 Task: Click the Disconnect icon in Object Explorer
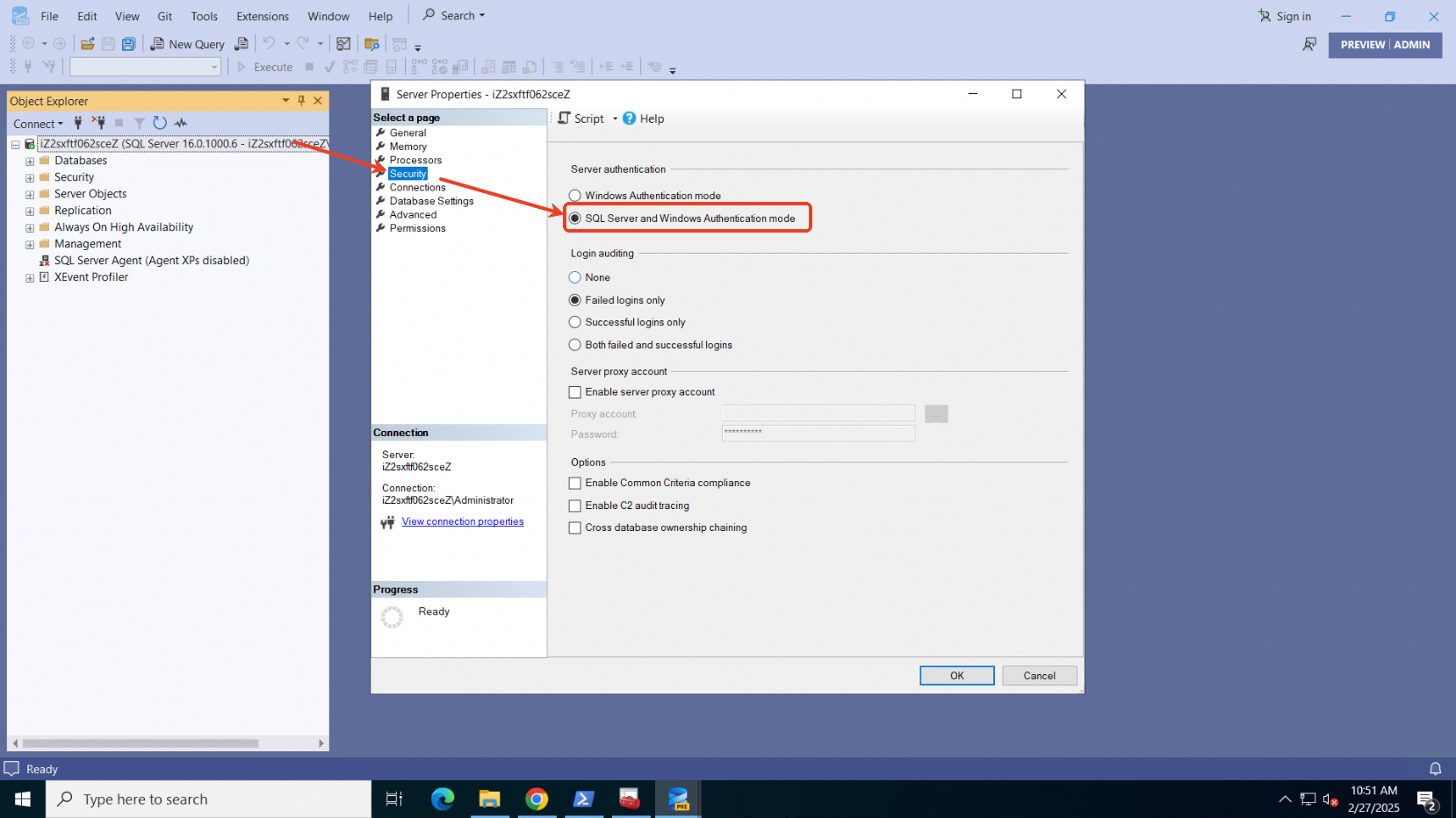point(98,123)
